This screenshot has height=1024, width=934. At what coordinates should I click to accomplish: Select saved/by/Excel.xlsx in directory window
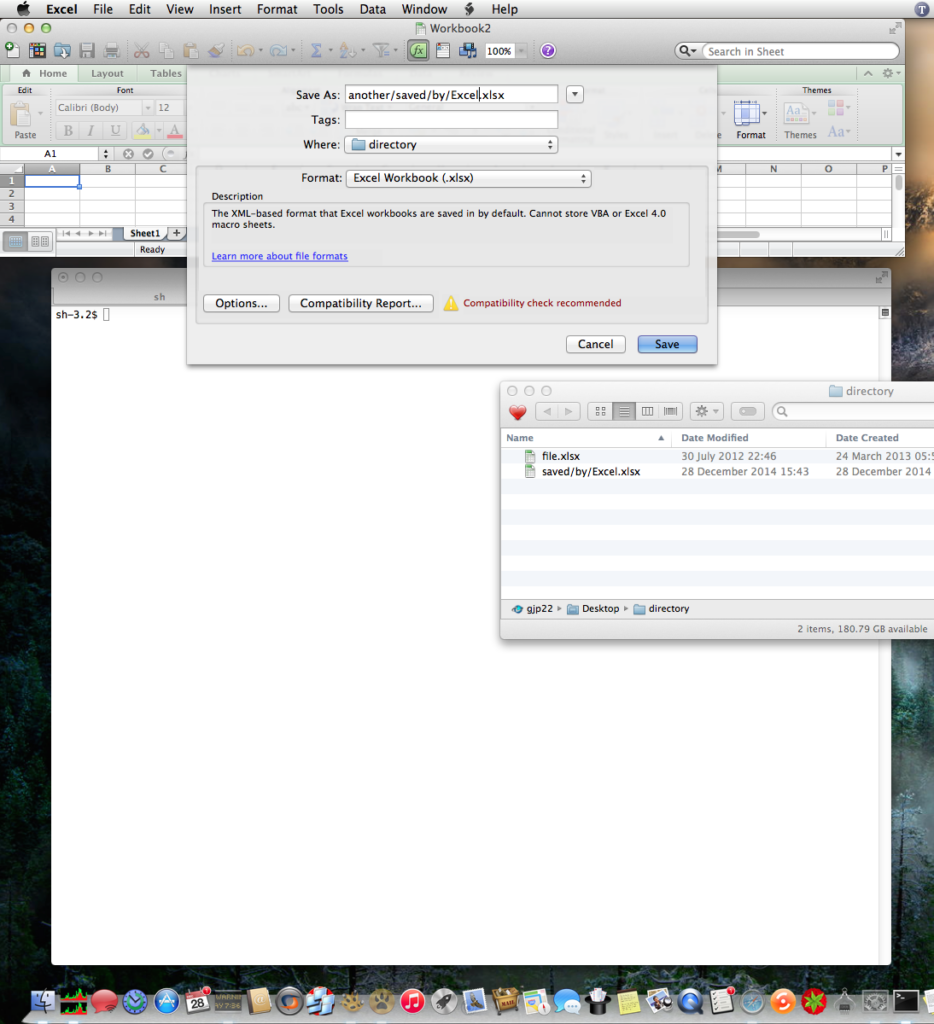pyautogui.click(x=590, y=472)
